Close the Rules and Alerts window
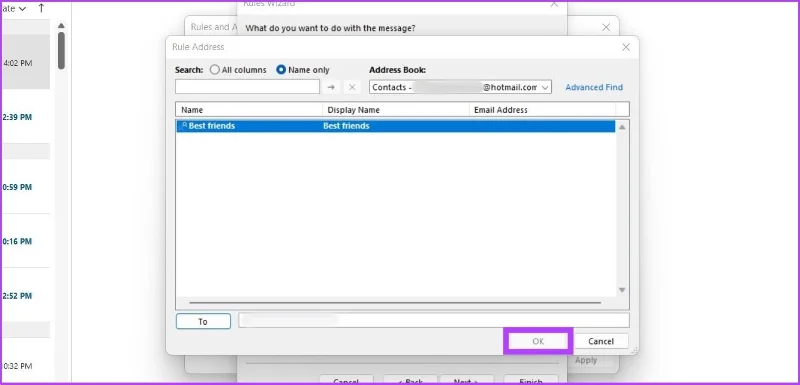This screenshot has height=385, width=800. tap(606, 28)
